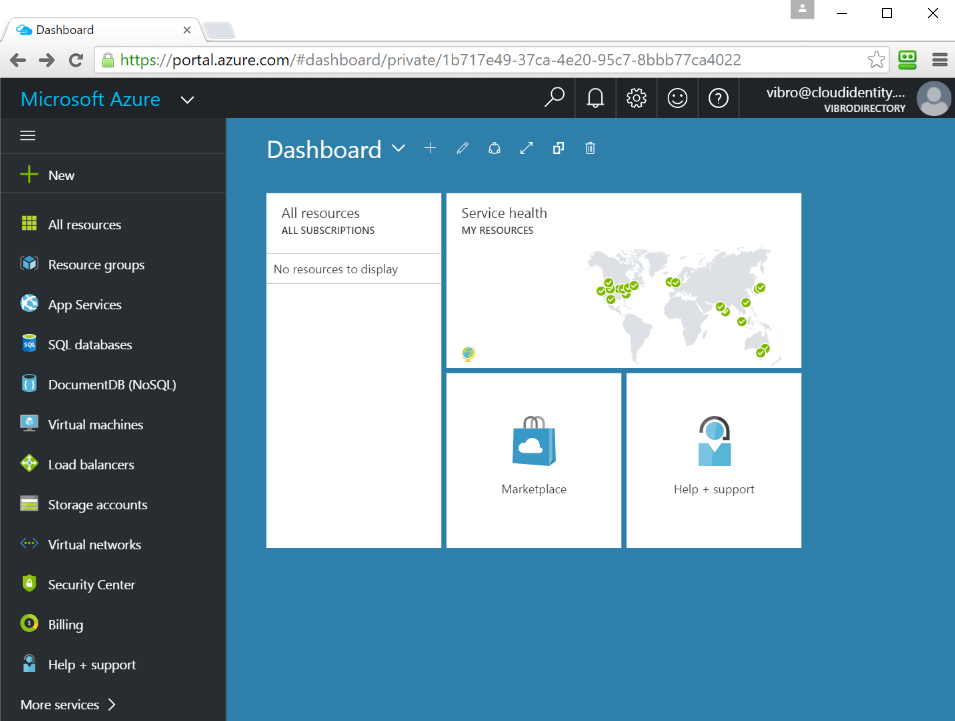Click the Security Center shield icon

pyautogui.click(x=29, y=583)
